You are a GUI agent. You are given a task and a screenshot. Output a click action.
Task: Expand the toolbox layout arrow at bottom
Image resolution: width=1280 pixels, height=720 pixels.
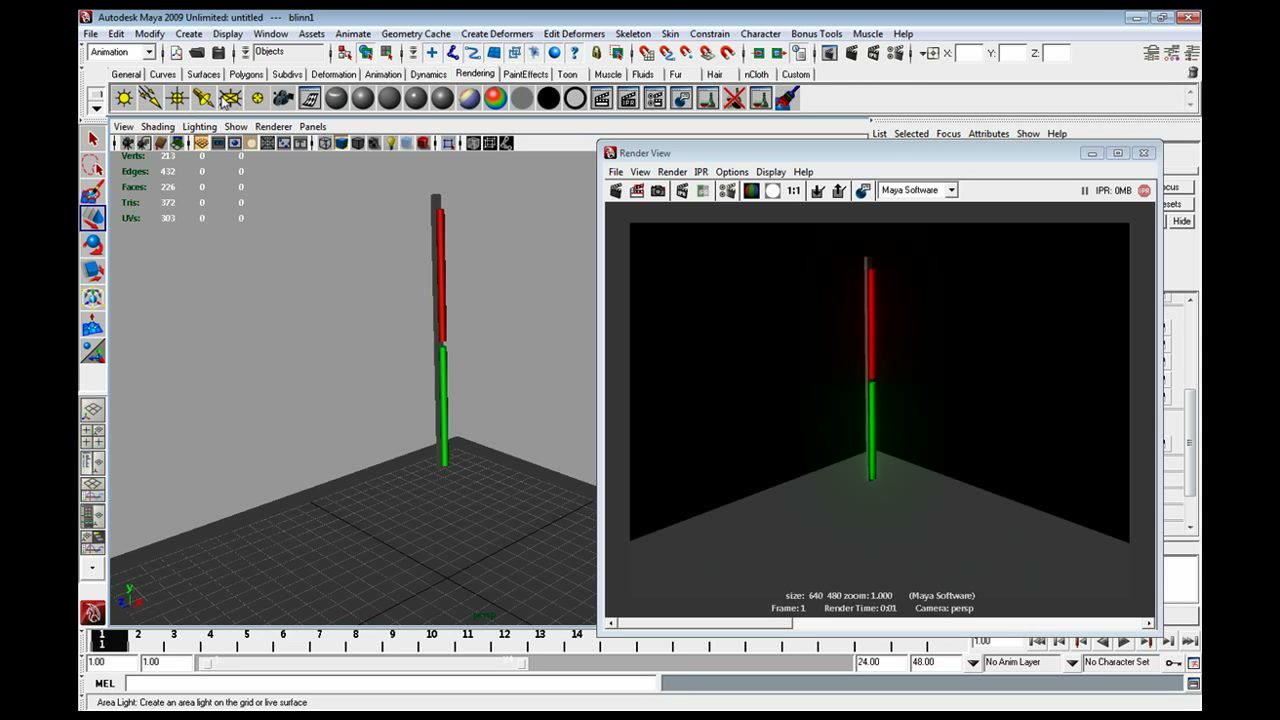click(93, 567)
